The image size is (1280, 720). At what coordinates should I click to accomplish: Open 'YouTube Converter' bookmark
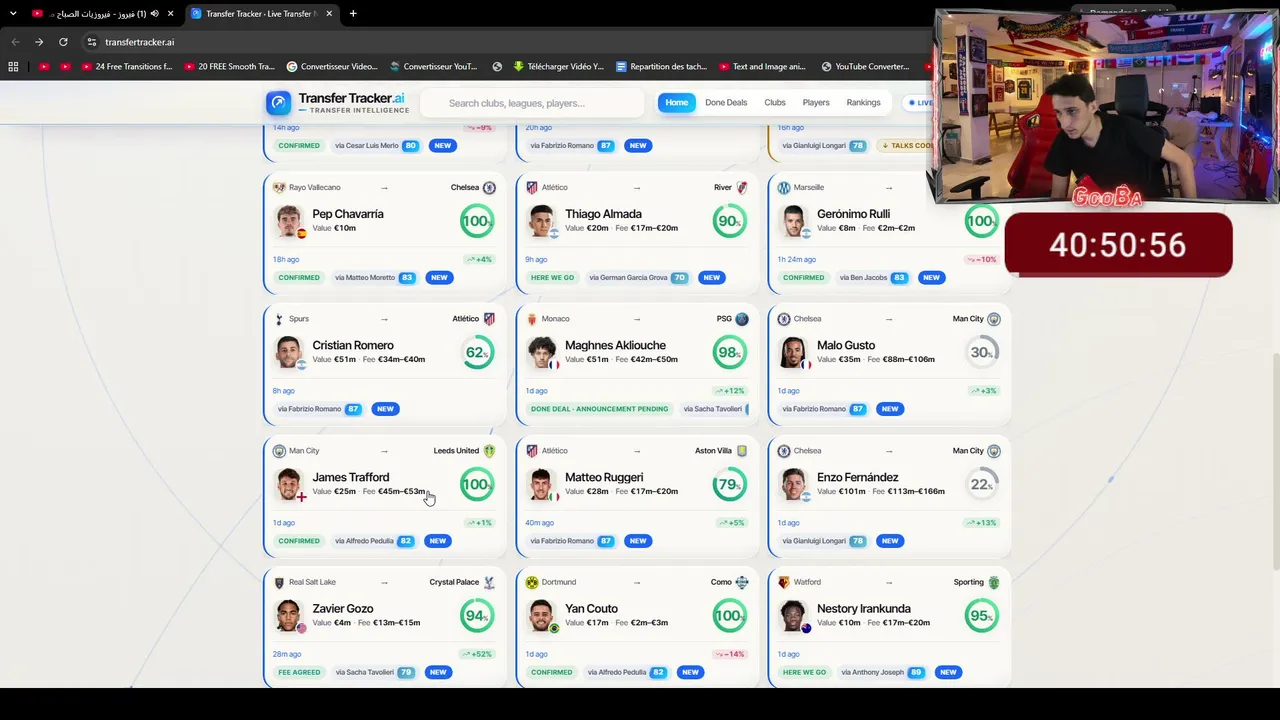pyautogui.click(x=865, y=67)
